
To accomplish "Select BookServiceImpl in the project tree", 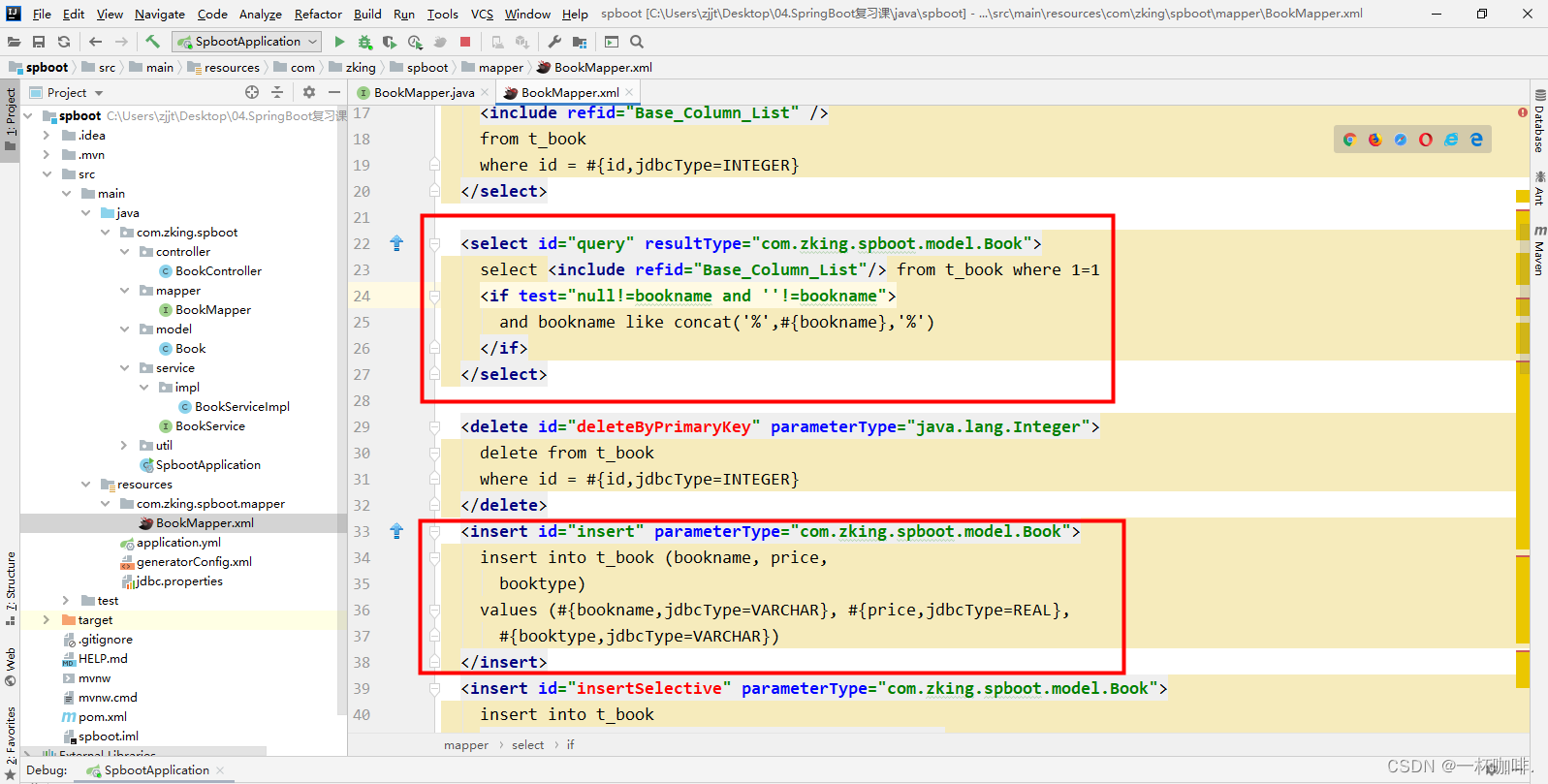I will click(234, 407).
